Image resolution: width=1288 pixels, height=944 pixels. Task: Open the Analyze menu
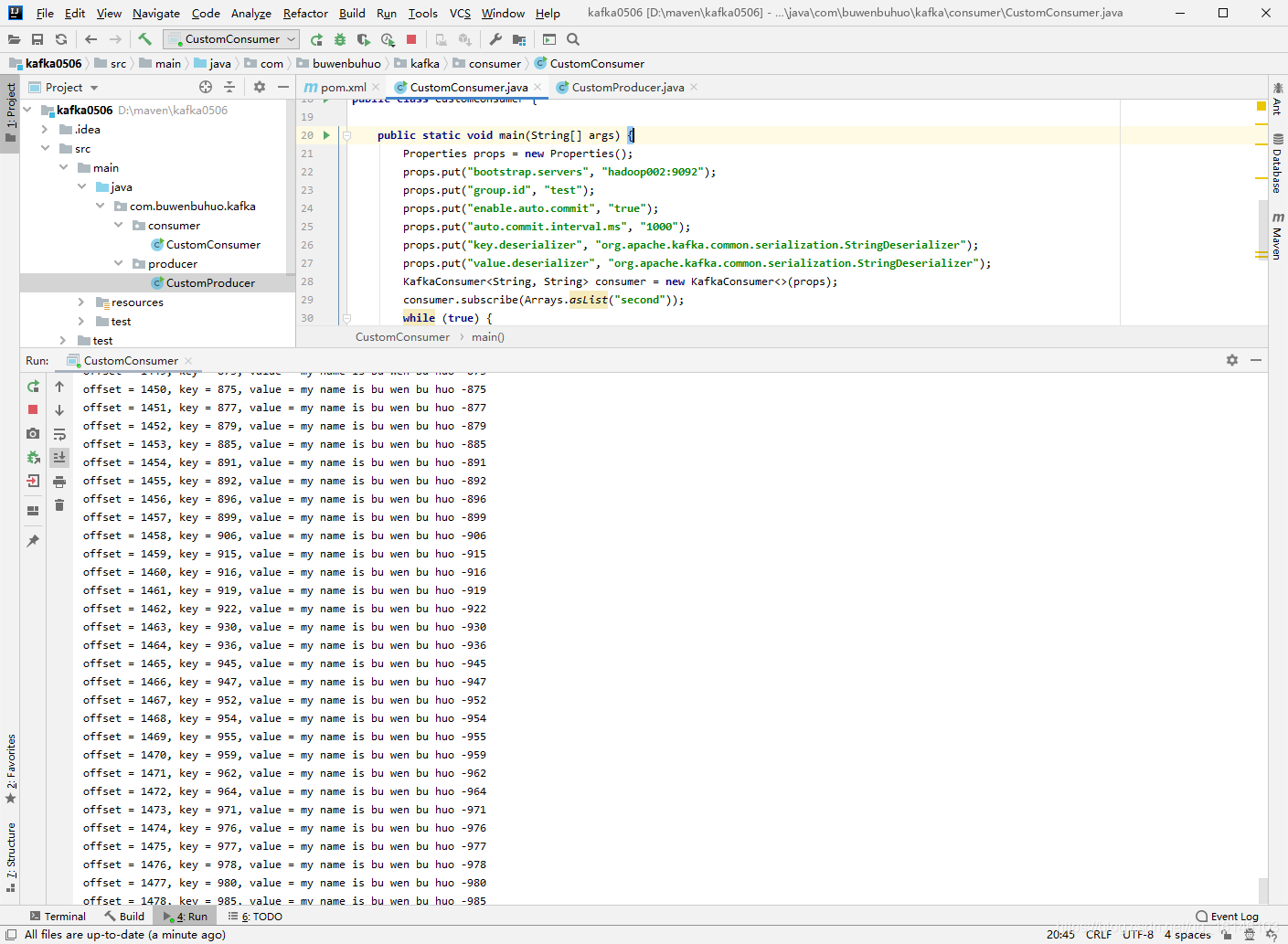pyautogui.click(x=250, y=13)
